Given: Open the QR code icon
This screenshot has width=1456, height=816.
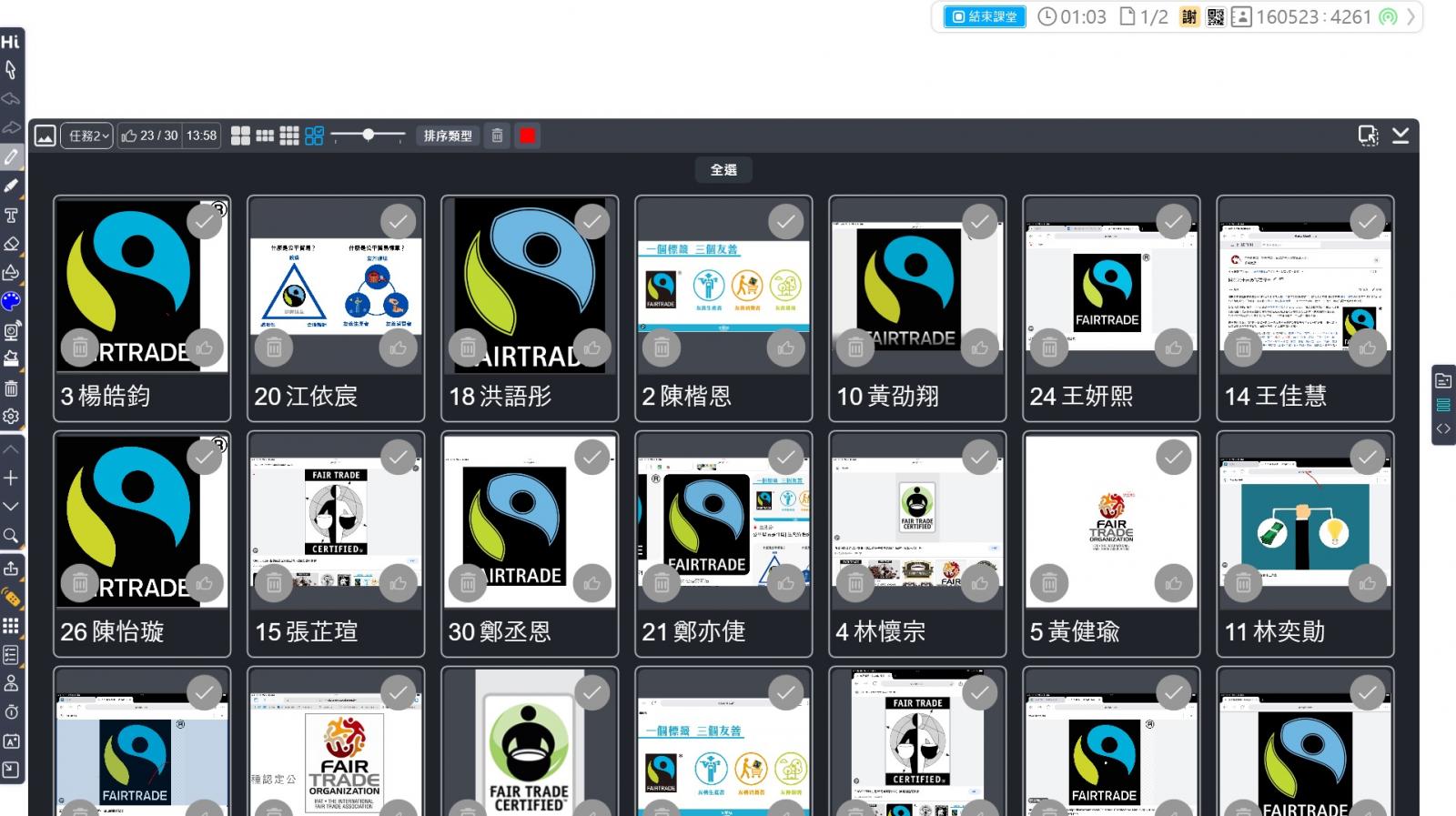Looking at the screenshot, I should tap(1215, 16).
